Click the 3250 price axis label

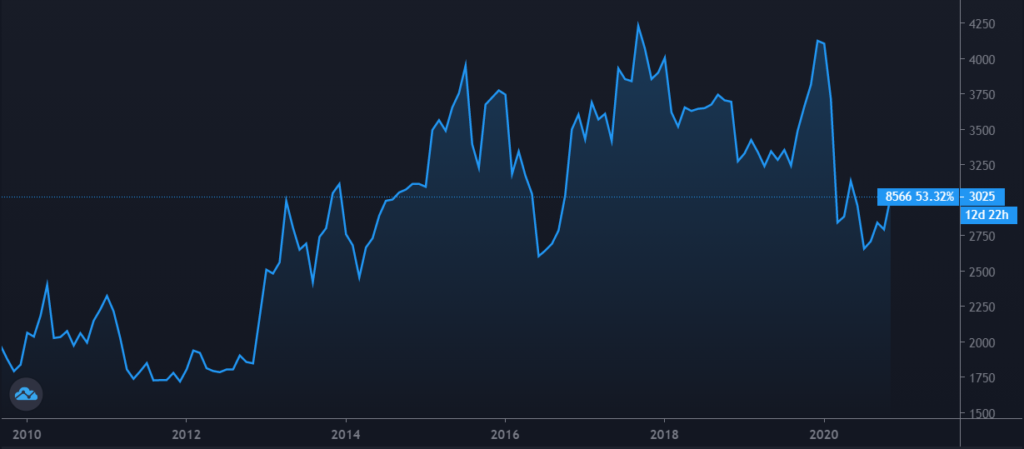(x=983, y=165)
